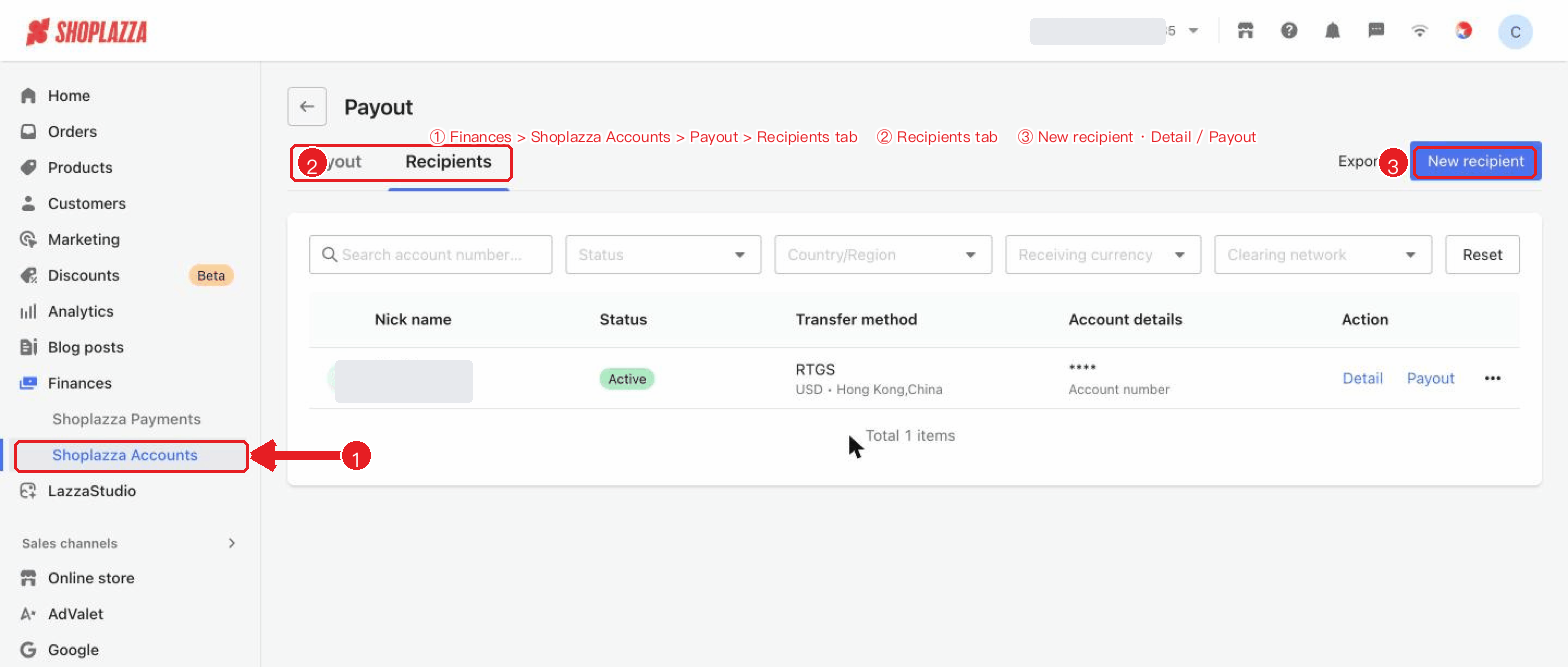Open Discounts in the sidebar
The width and height of the screenshot is (1568, 667).
[x=84, y=276]
